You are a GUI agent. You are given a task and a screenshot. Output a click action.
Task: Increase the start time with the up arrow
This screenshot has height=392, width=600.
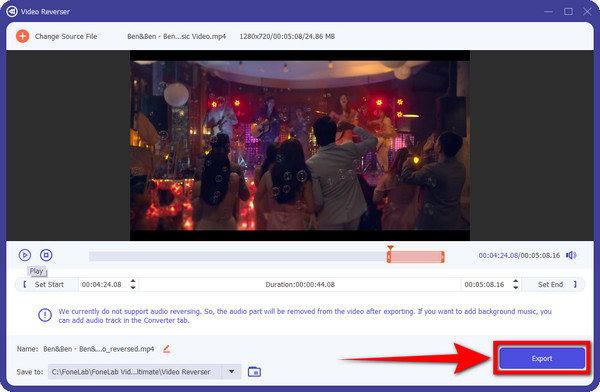tap(133, 281)
